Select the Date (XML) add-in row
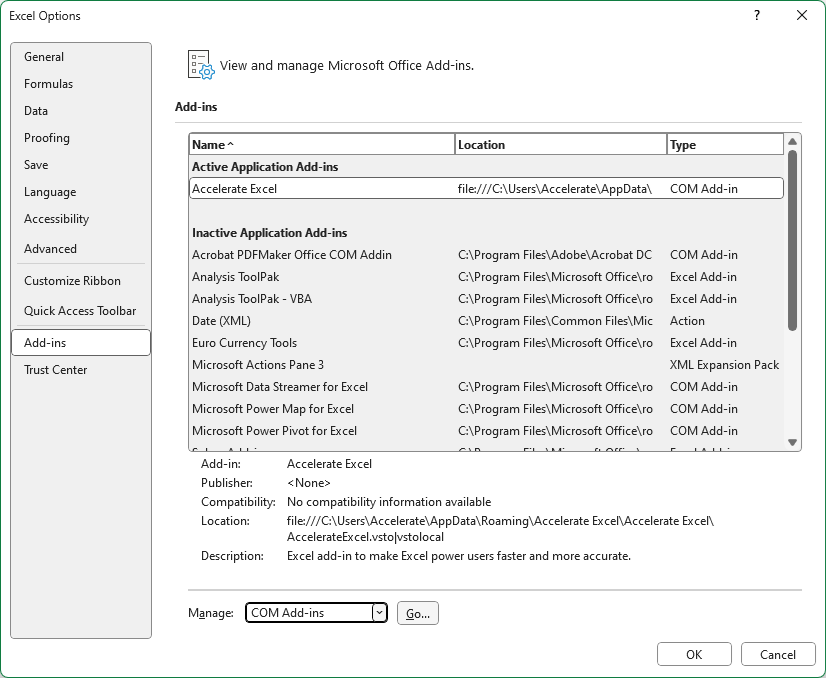 [486, 321]
